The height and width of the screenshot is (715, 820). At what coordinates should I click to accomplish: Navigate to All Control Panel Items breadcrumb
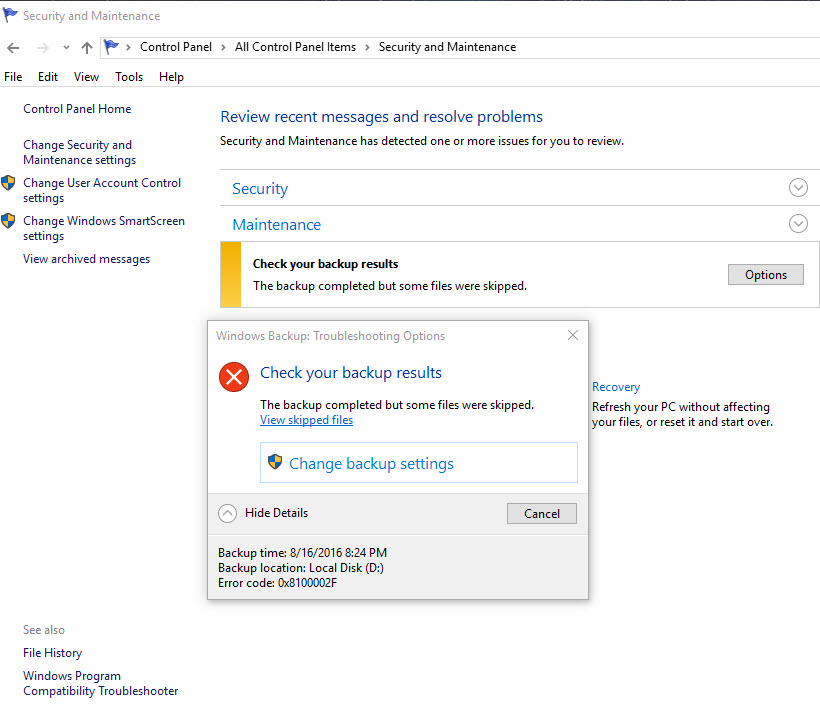point(295,47)
